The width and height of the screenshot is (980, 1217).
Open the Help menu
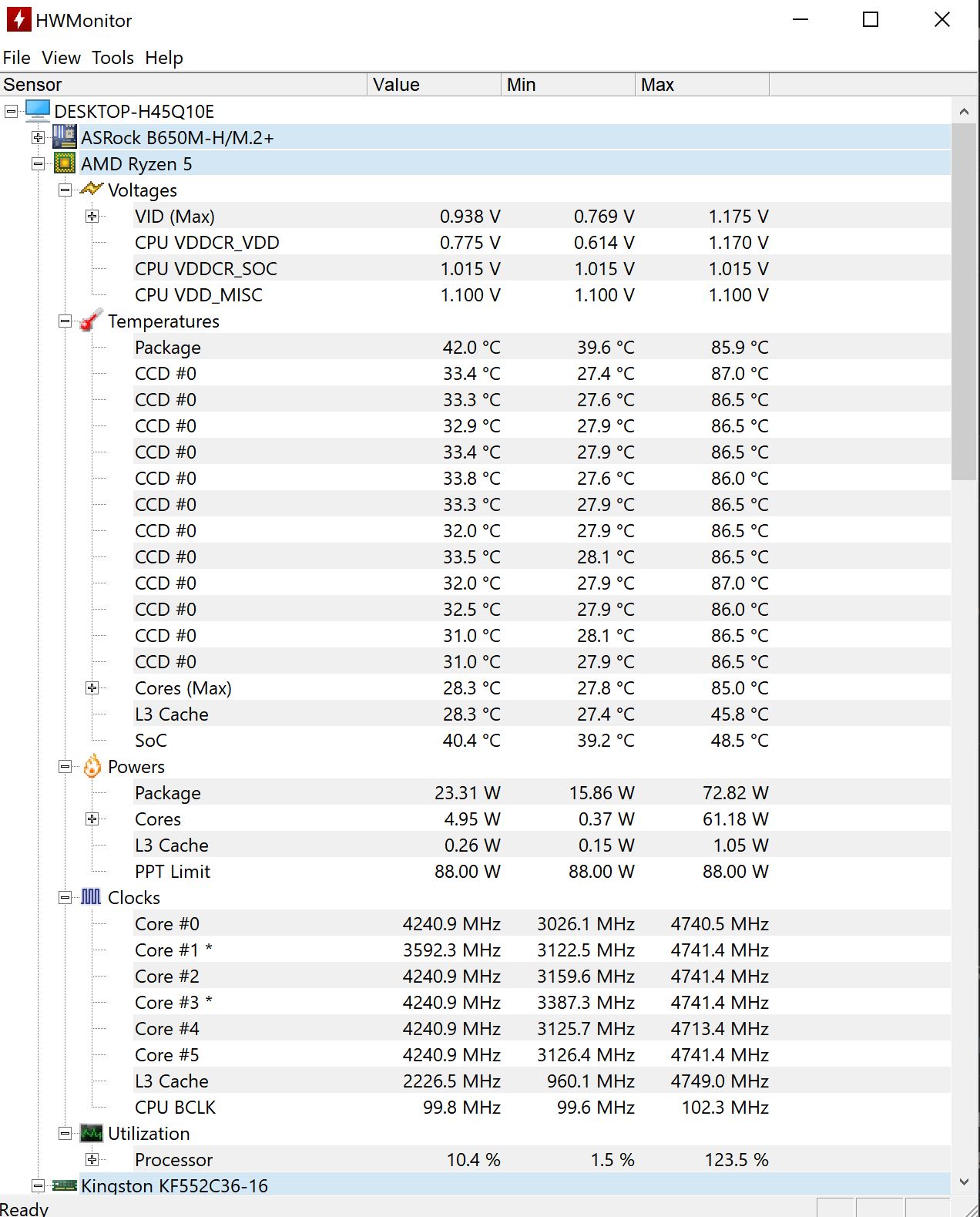pyautogui.click(x=164, y=58)
